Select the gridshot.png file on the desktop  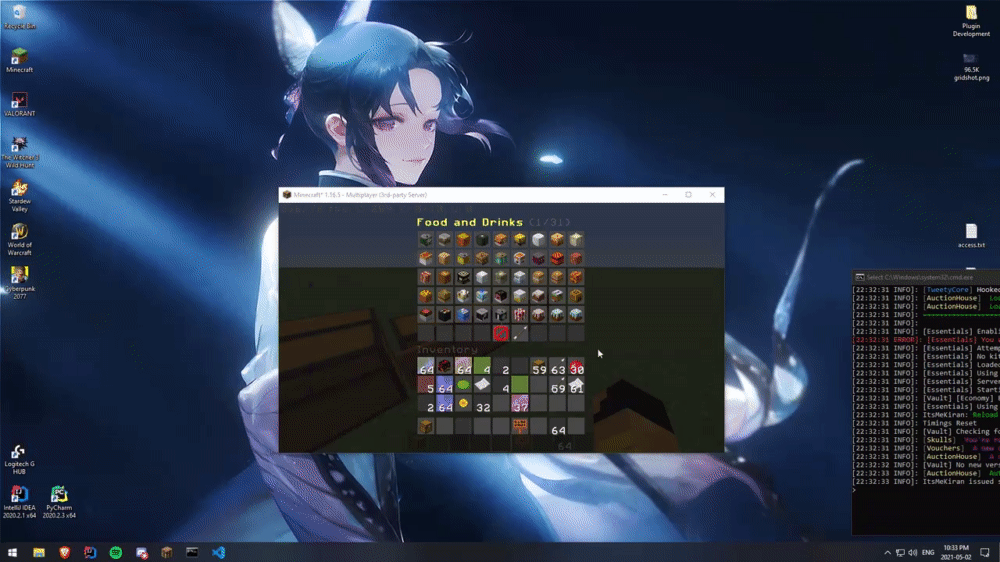[971, 67]
